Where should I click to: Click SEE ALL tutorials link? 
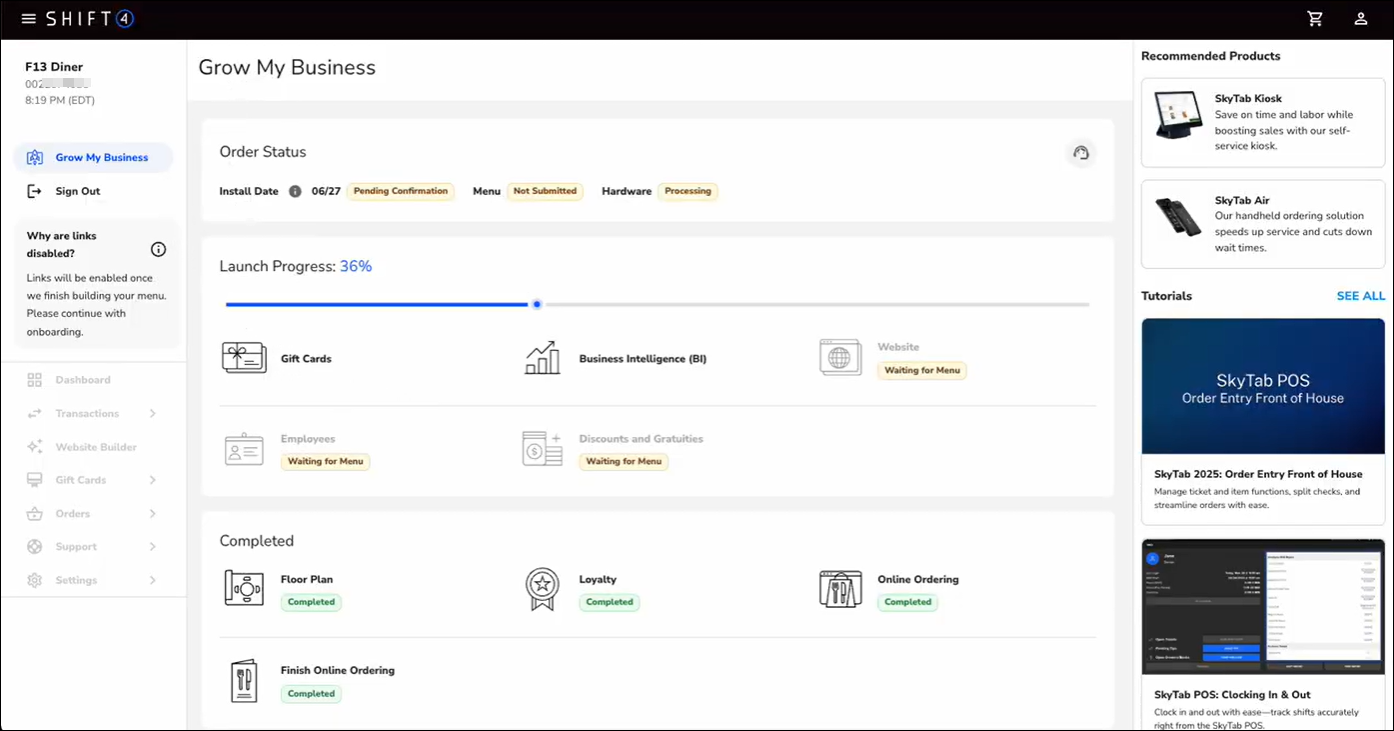pos(1360,296)
